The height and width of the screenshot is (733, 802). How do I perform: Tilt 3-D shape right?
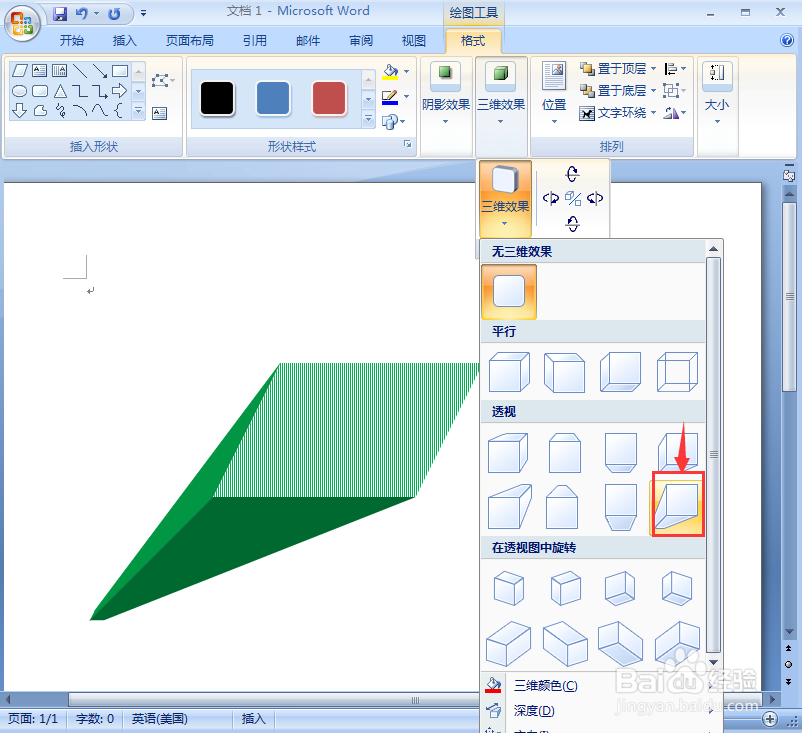595,198
